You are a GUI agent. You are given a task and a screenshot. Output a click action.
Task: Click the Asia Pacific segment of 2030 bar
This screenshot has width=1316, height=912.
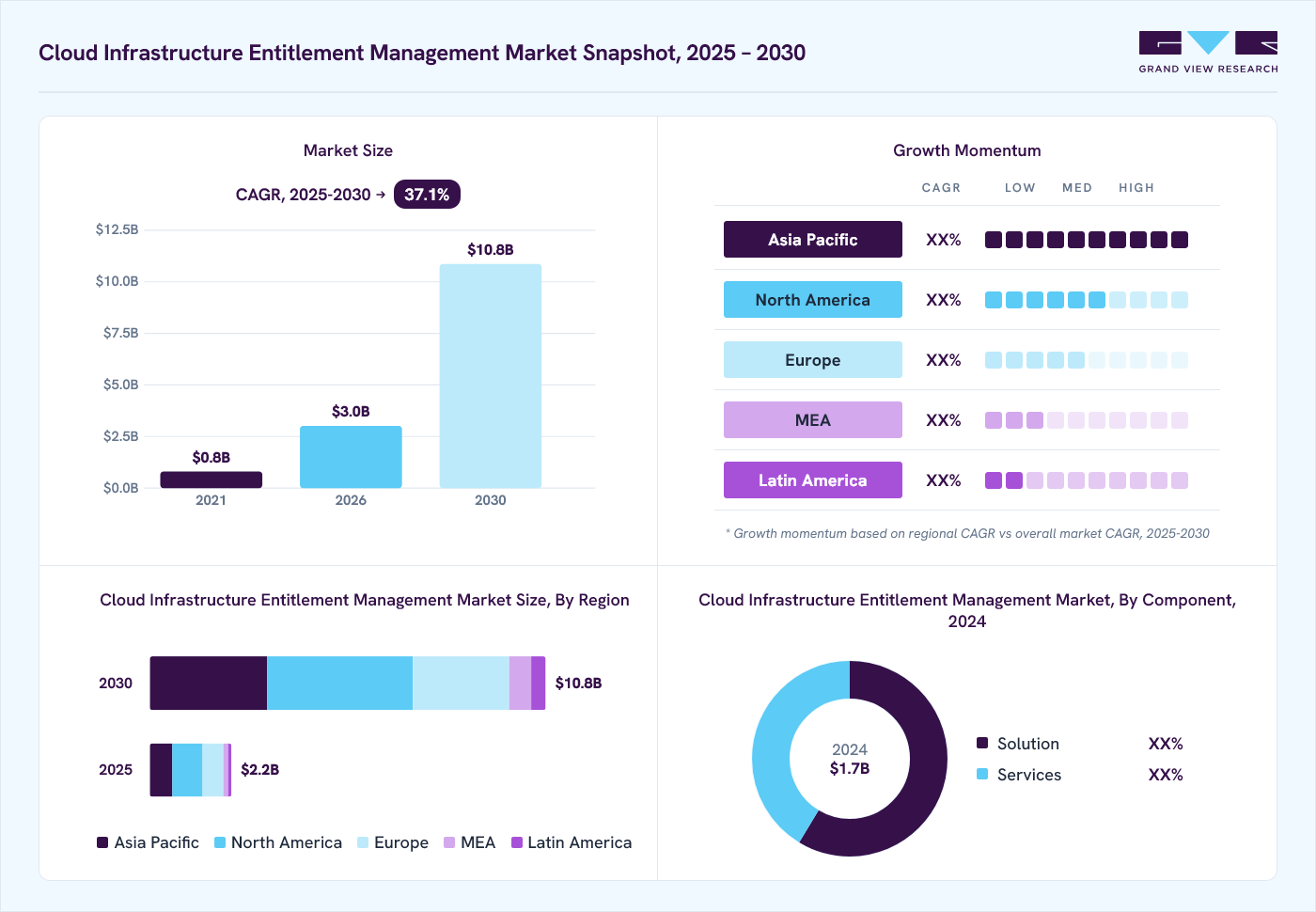pyautogui.click(x=209, y=683)
